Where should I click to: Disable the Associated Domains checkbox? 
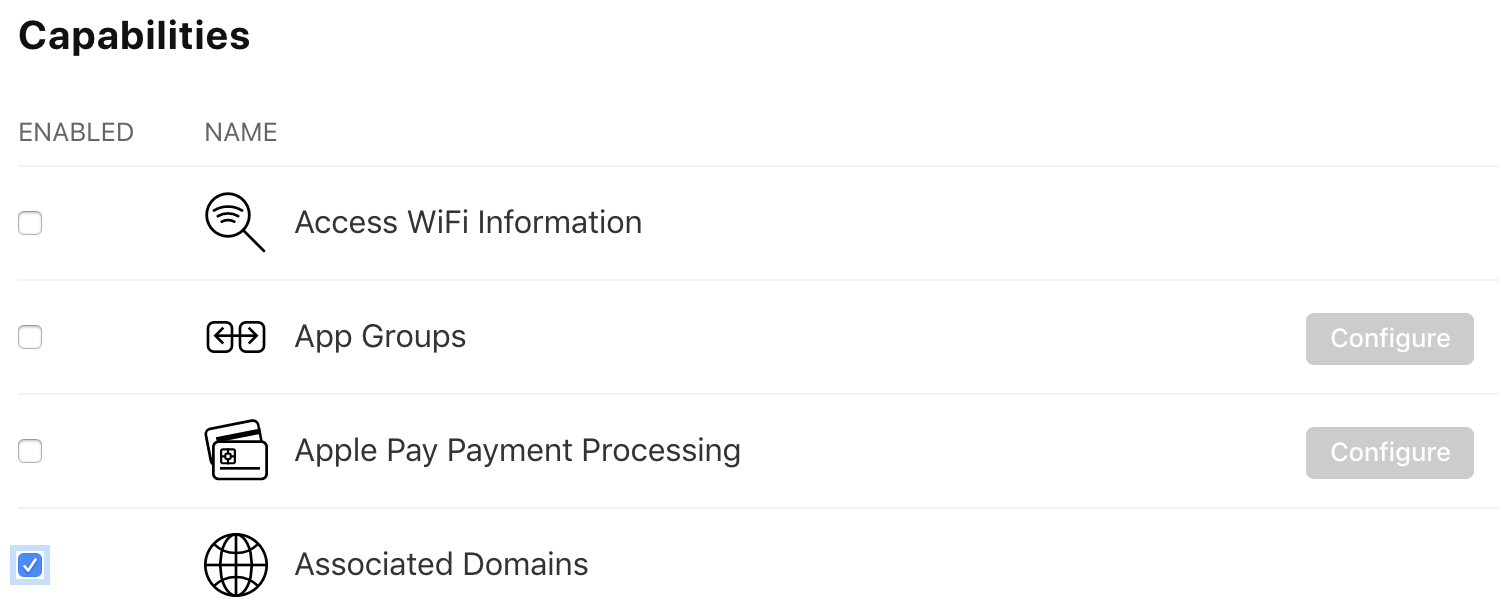[x=30, y=565]
